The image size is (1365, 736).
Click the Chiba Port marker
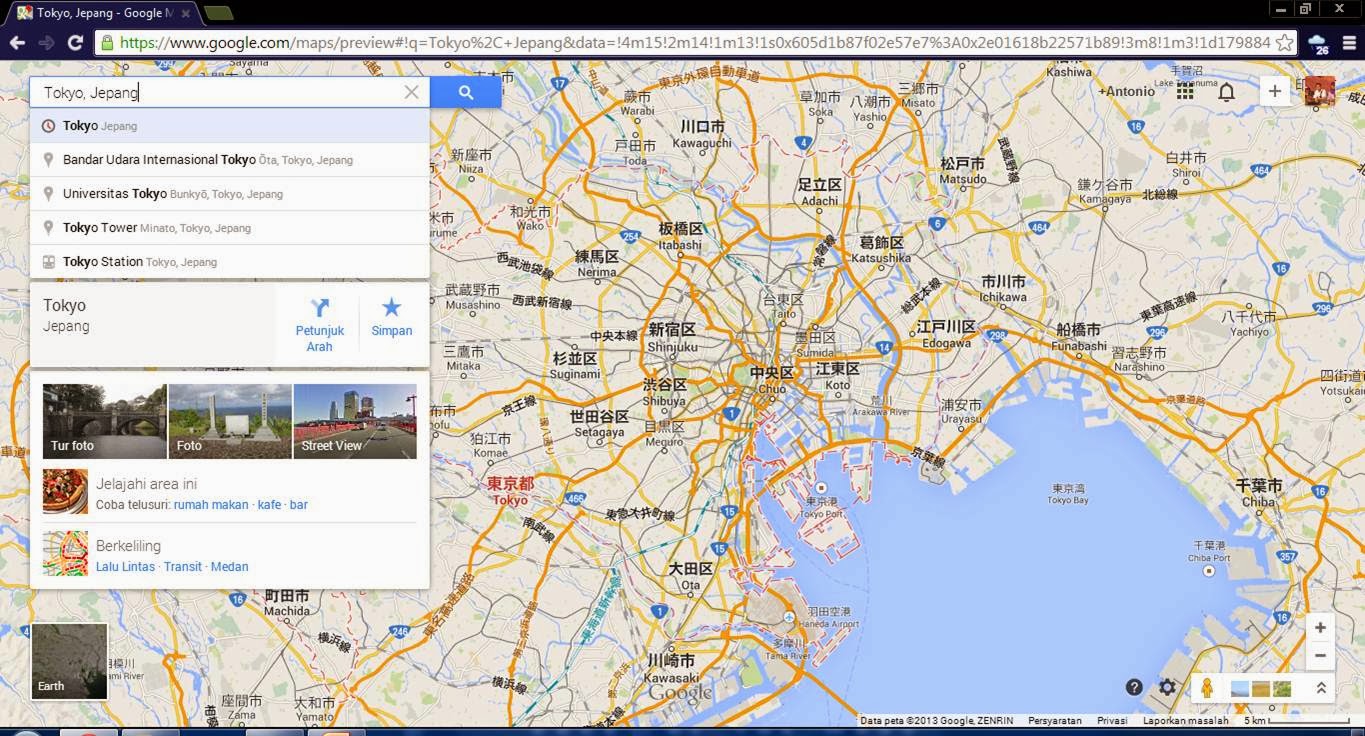pyautogui.click(x=1209, y=570)
